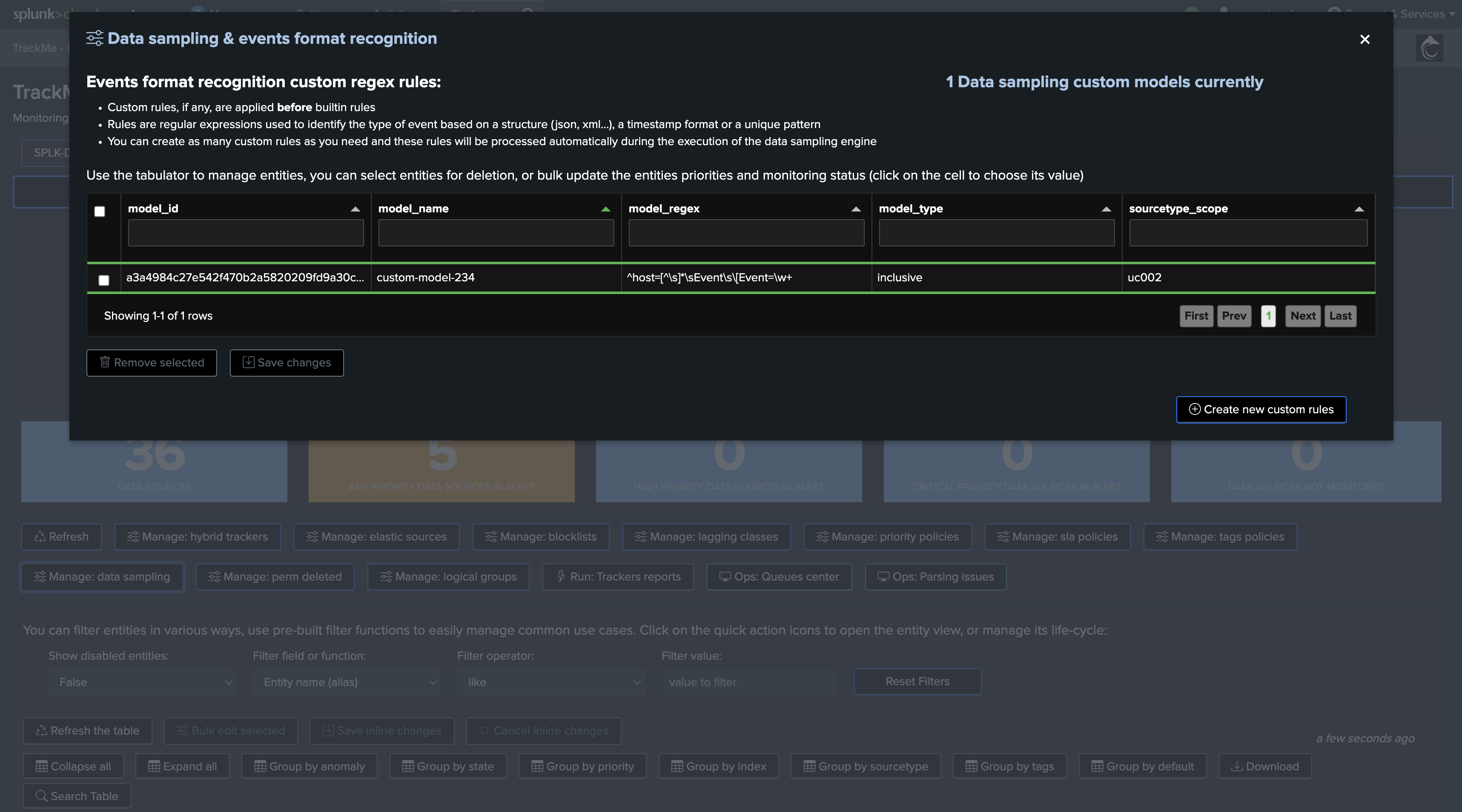
Task: Click the Next pagination button
Action: 1302,316
